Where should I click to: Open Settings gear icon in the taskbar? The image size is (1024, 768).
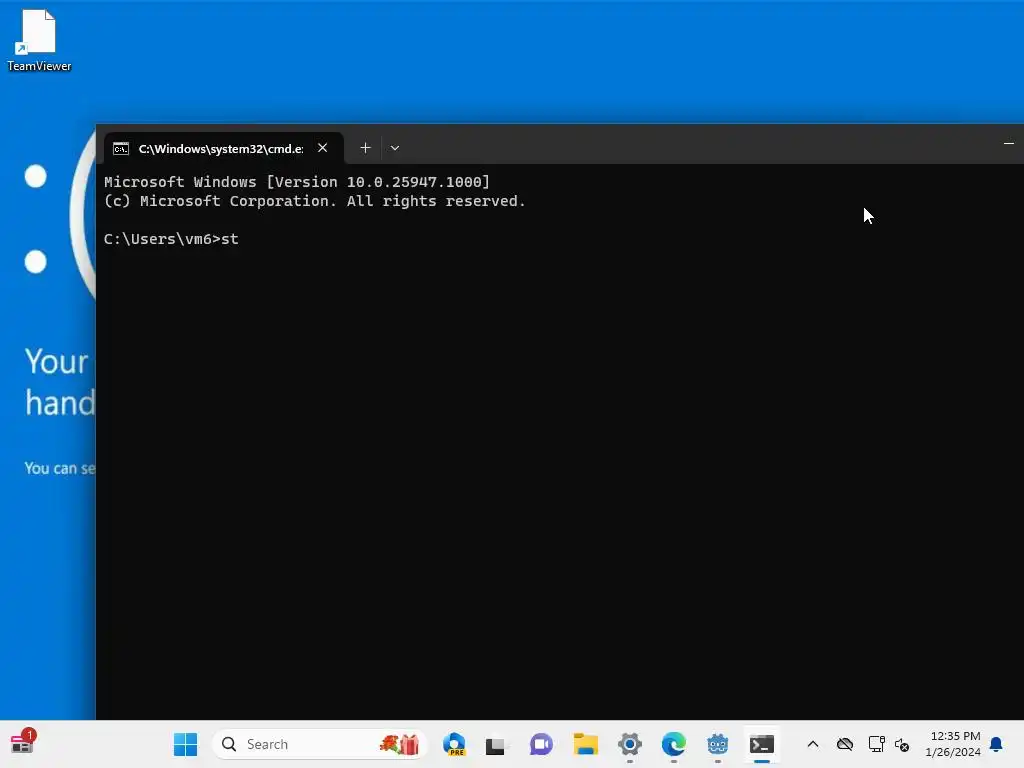(x=630, y=744)
